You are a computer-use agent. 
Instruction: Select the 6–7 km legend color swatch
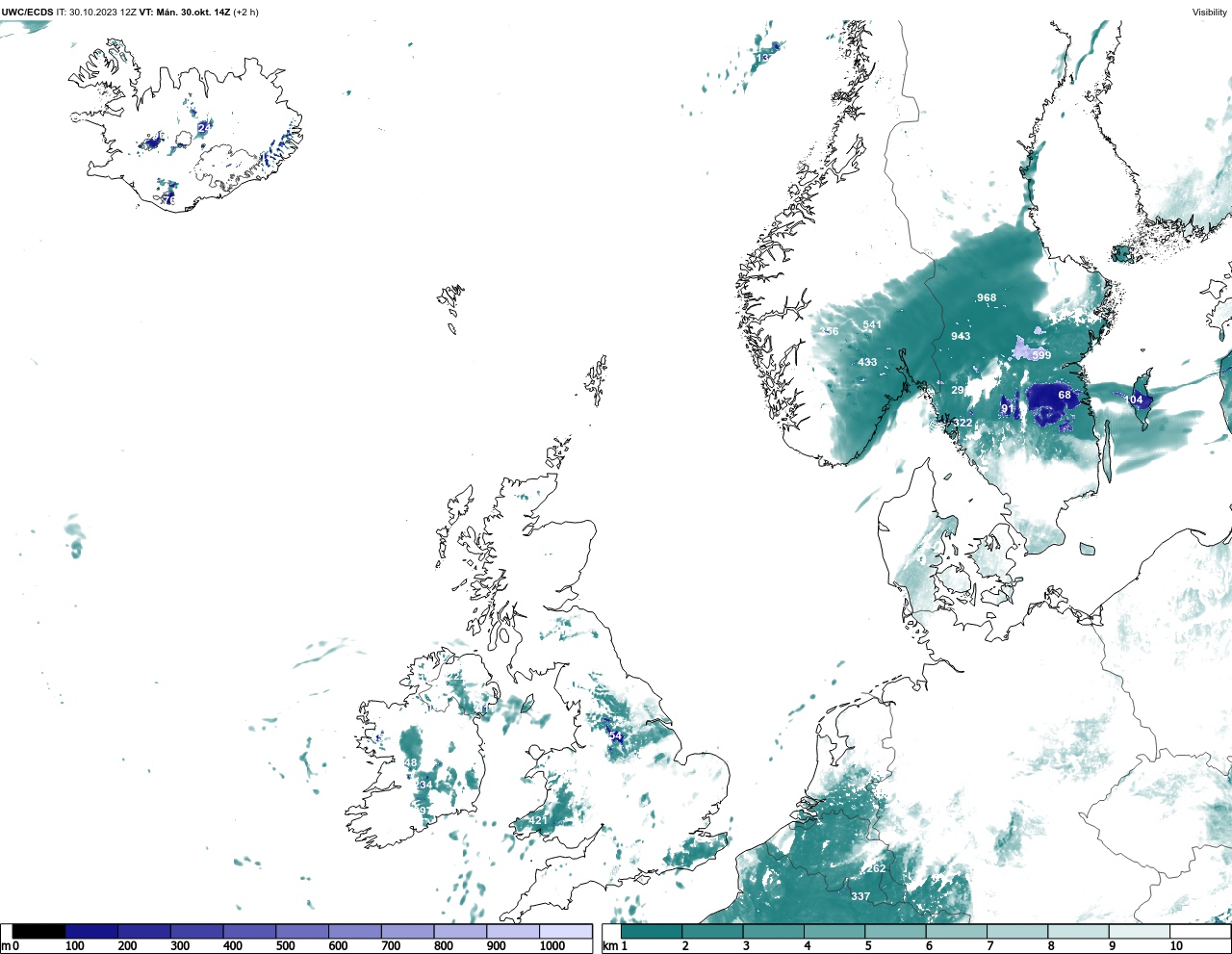pyautogui.click(x=956, y=931)
